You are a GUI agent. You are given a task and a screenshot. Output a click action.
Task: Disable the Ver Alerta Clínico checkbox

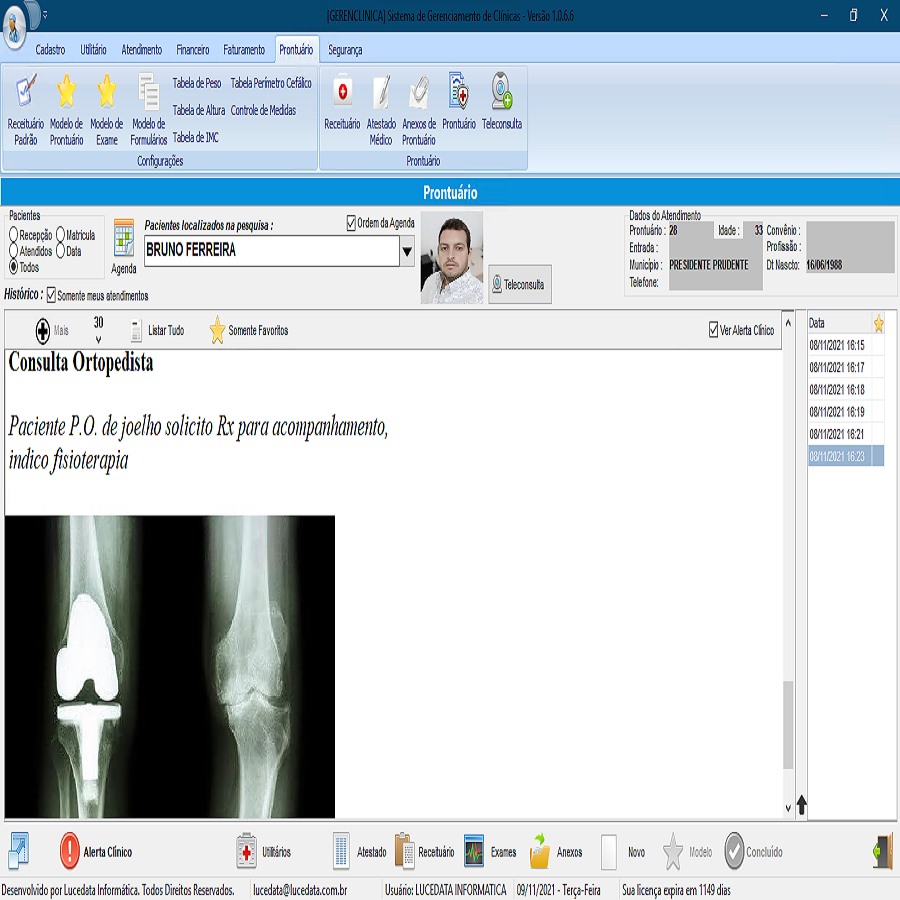click(x=713, y=330)
